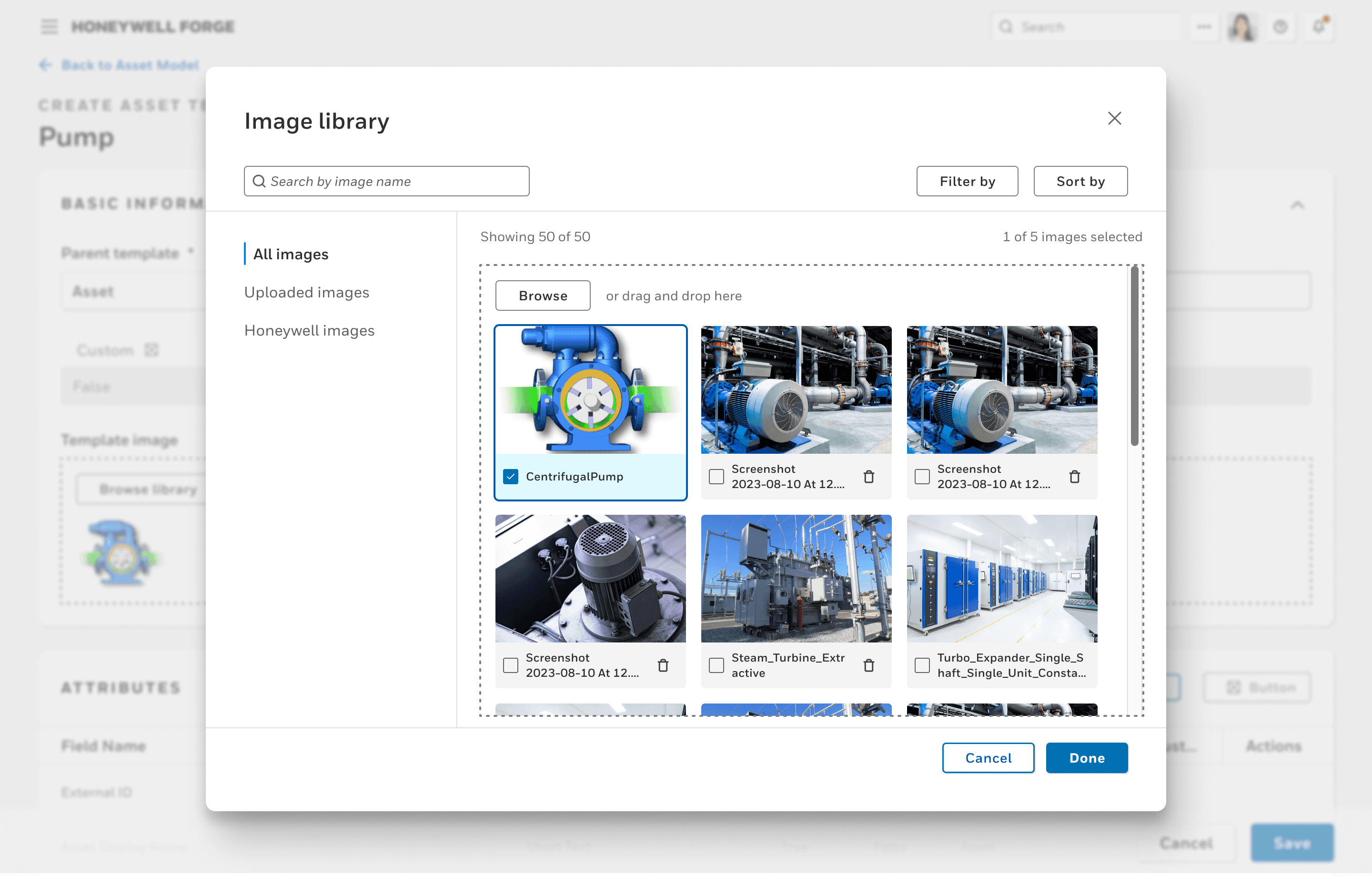Select the Steam_Turbine_Extractive checkbox
Viewport: 1372px width, 877px height.
coord(716,665)
